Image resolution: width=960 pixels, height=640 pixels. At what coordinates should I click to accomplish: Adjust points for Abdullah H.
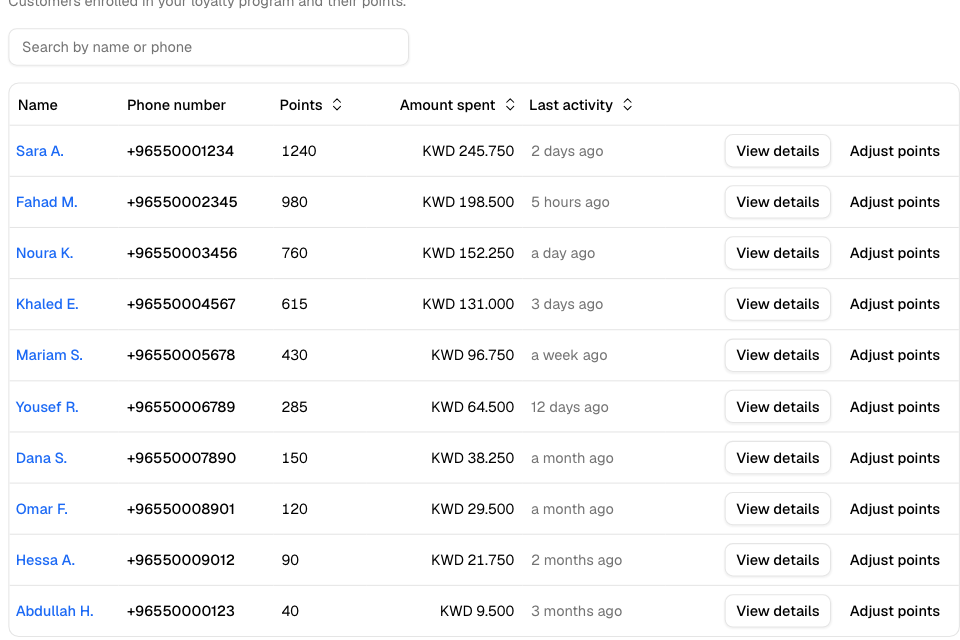[894, 611]
